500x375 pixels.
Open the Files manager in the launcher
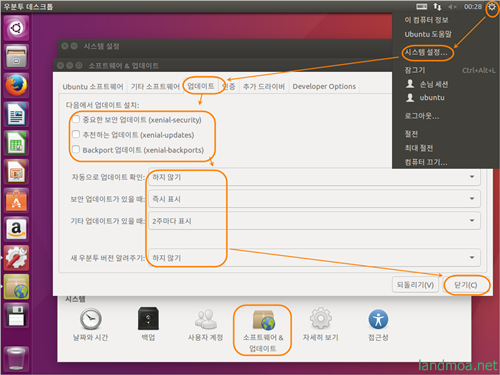point(16,56)
